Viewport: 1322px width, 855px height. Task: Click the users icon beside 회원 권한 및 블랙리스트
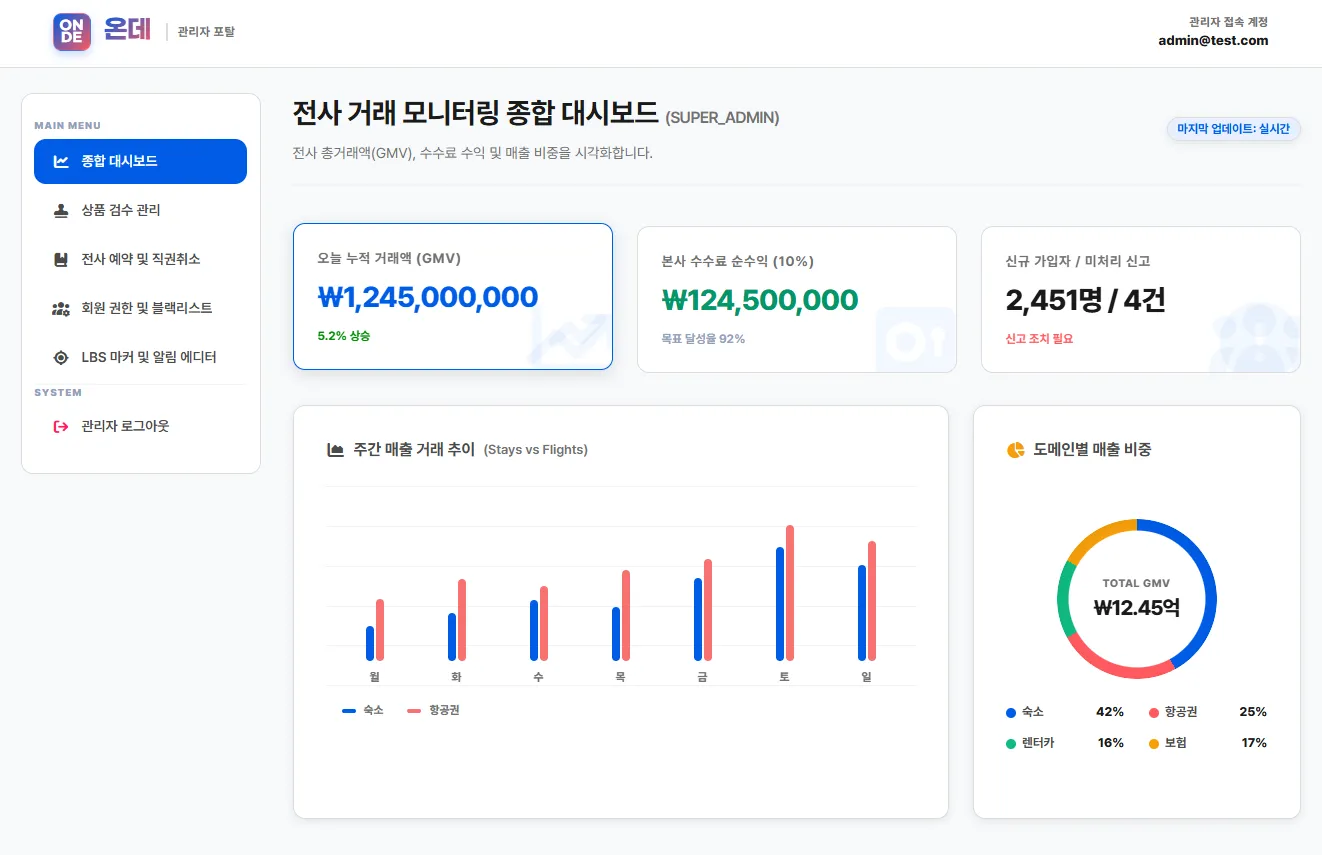[61, 308]
